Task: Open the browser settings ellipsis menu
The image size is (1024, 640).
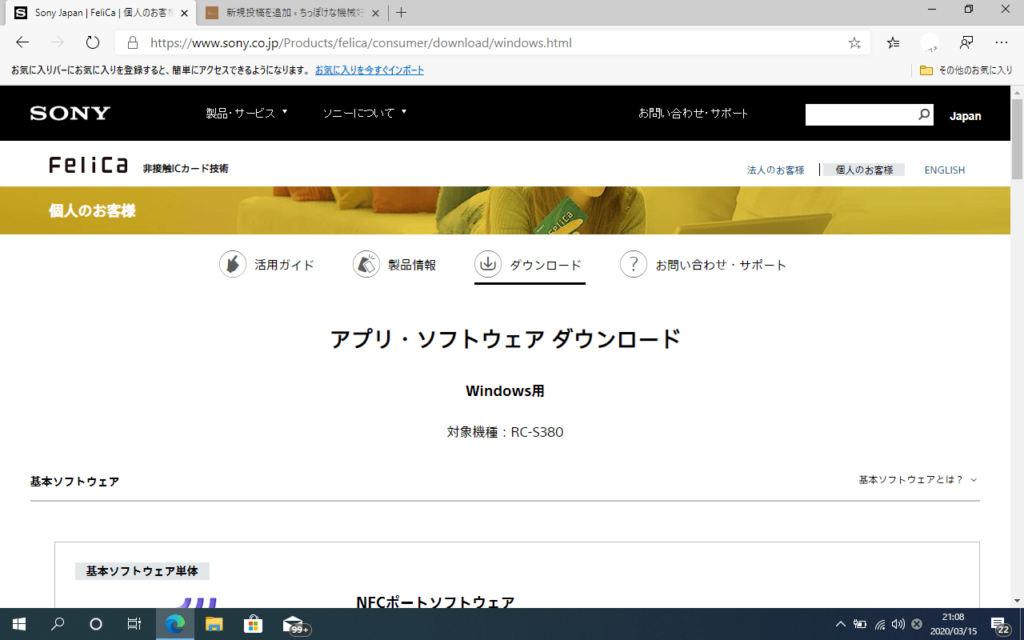Action: (1001, 43)
